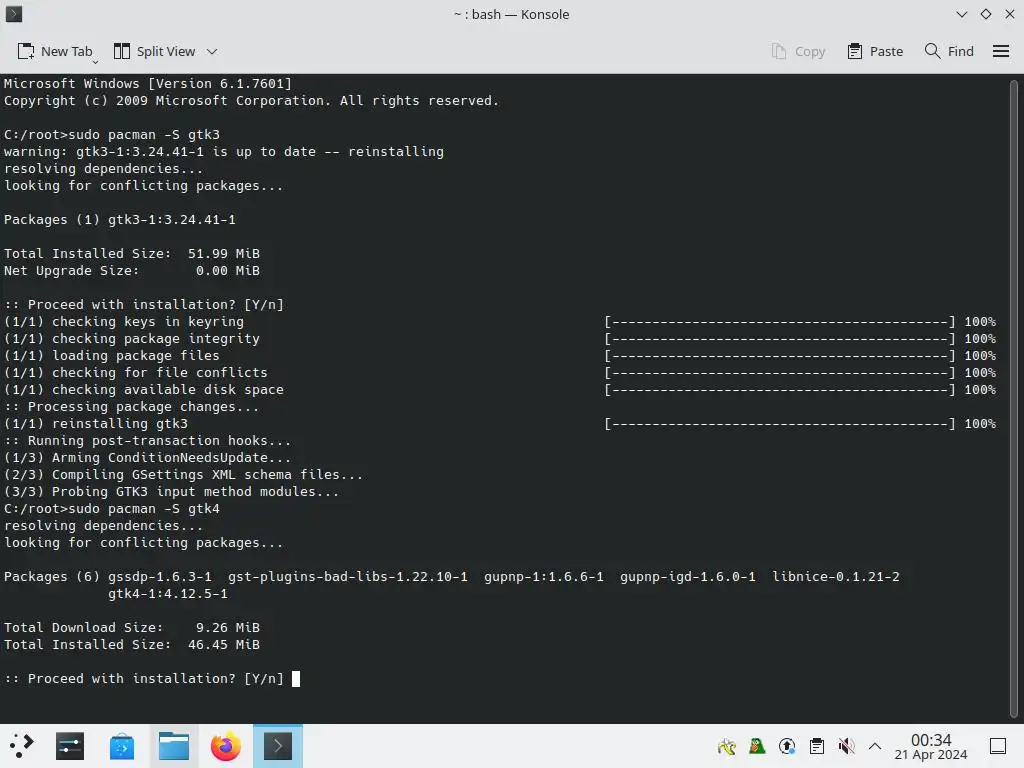Click the muted volume tray icon

(846, 746)
